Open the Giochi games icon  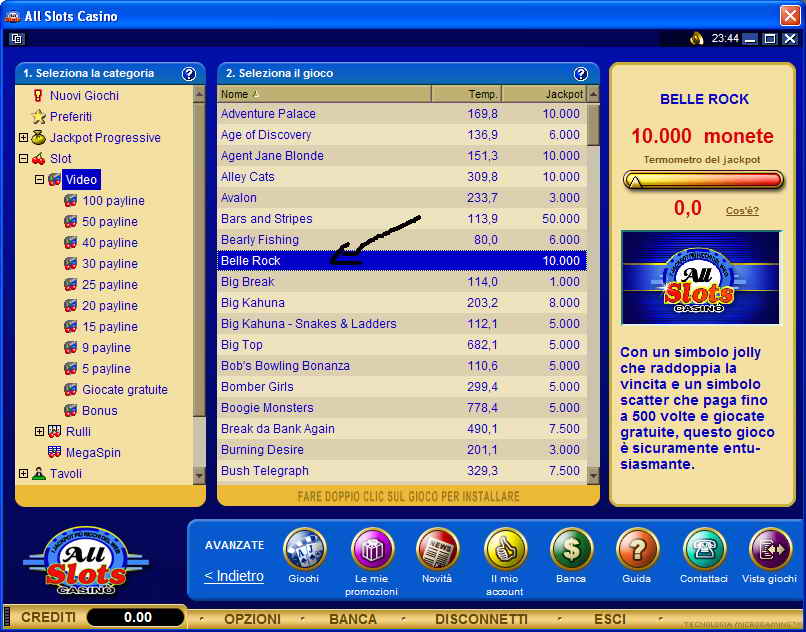click(x=304, y=550)
